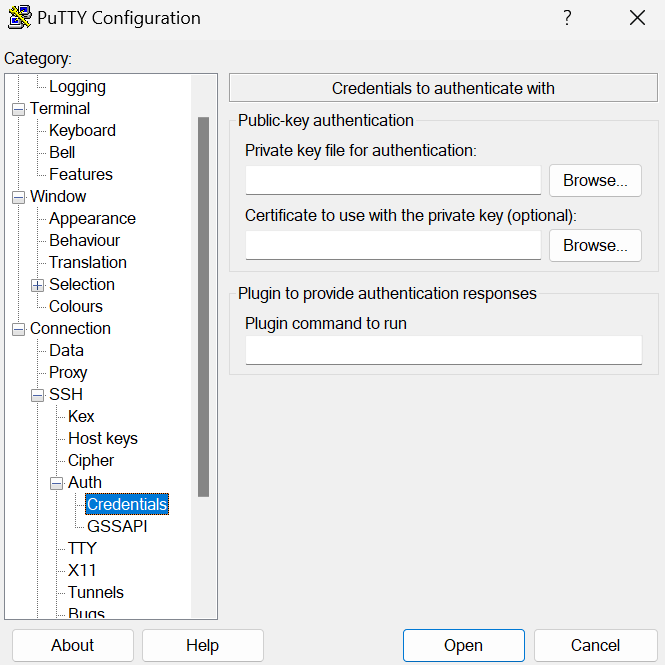Image resolution: width=665 pixels, height=665 pixels.
Task: Select the Tunnels category
Action: [x=96, y=593]
